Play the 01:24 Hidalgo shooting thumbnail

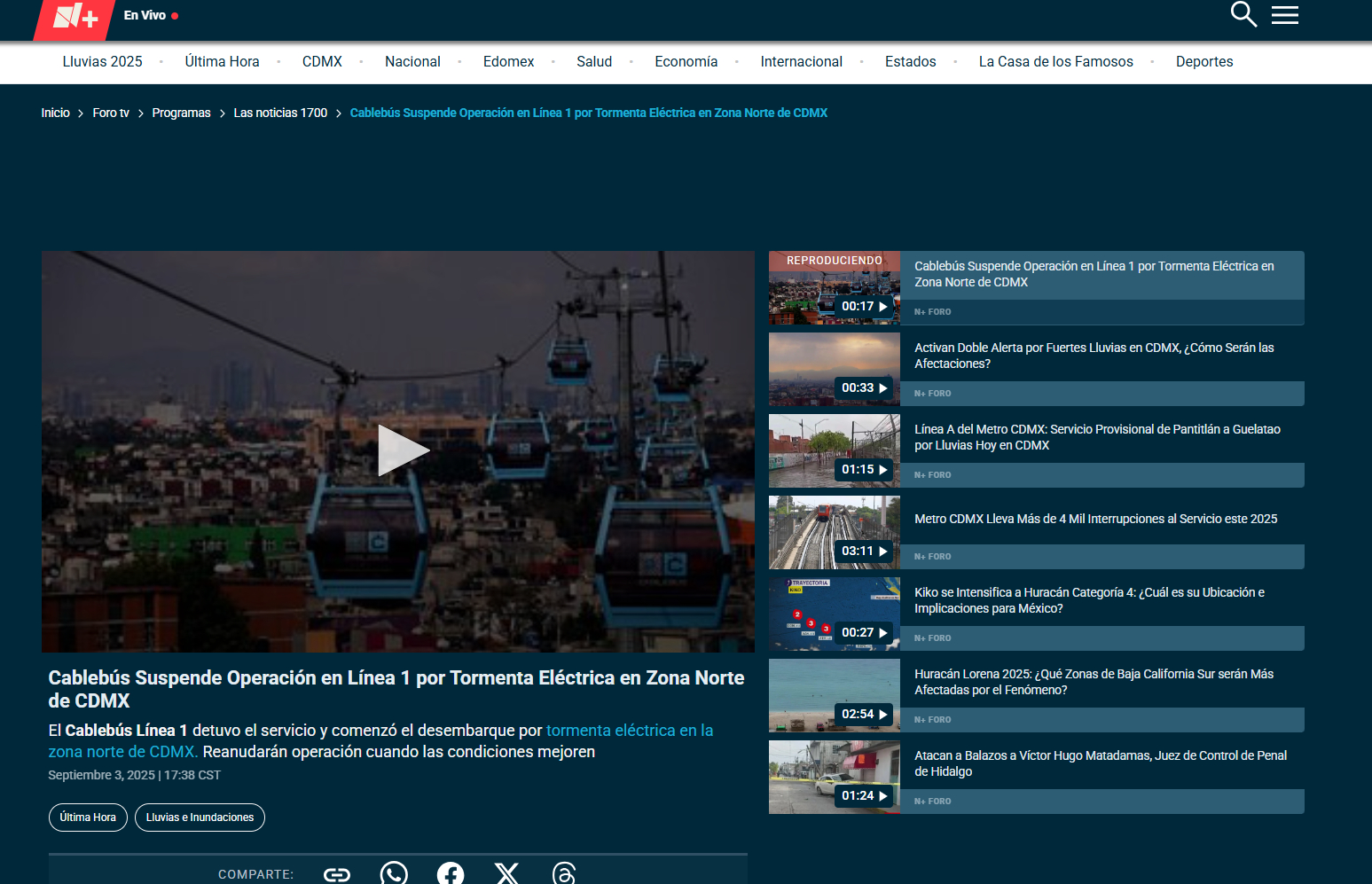click(x=835, y=777)
